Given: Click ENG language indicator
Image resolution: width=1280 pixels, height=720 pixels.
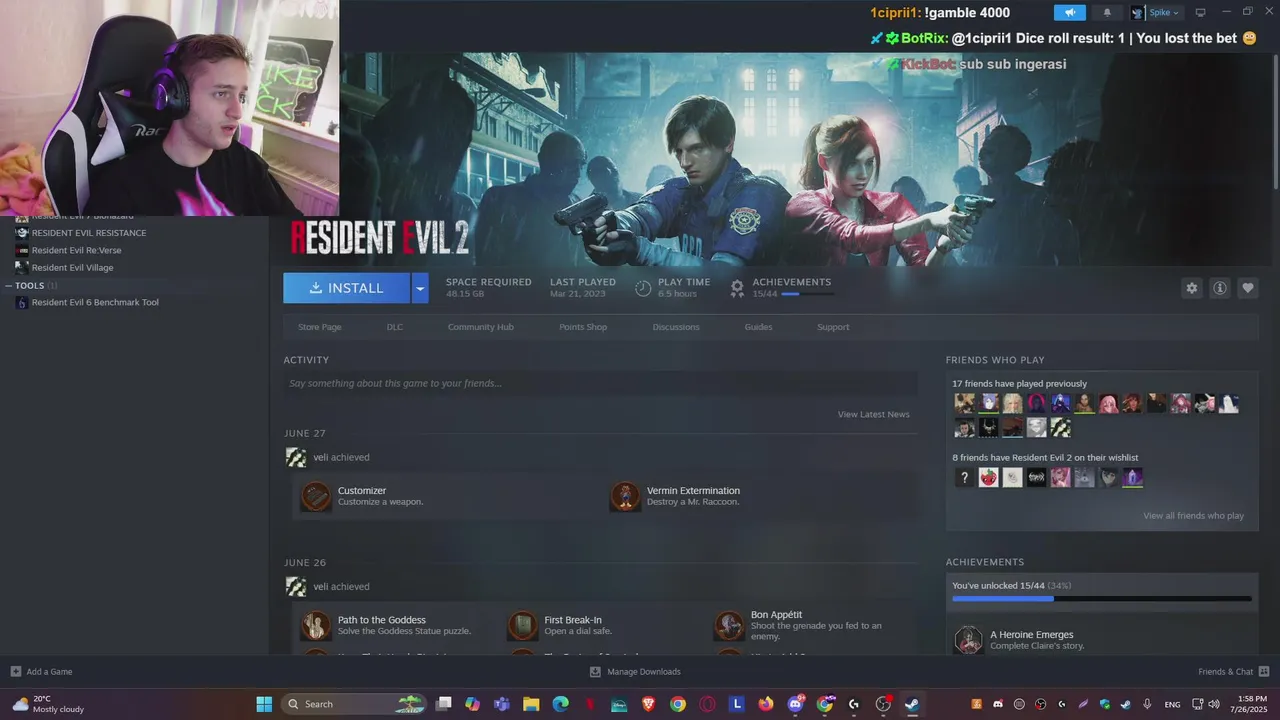Looking at the screenshot, I should [1172, 704].
